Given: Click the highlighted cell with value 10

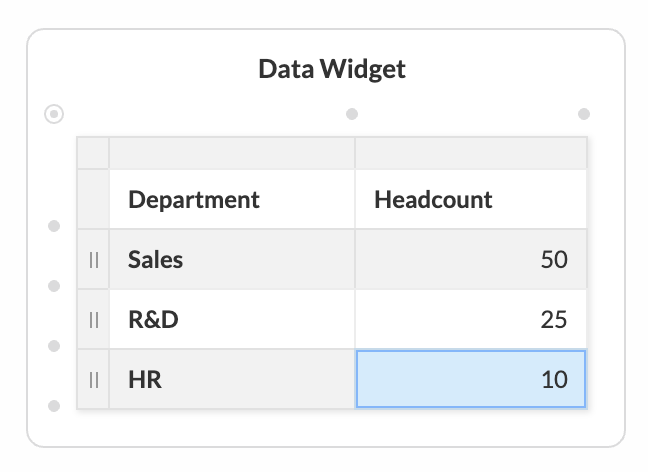Looking at the screenshot, I should coord(471,379).
